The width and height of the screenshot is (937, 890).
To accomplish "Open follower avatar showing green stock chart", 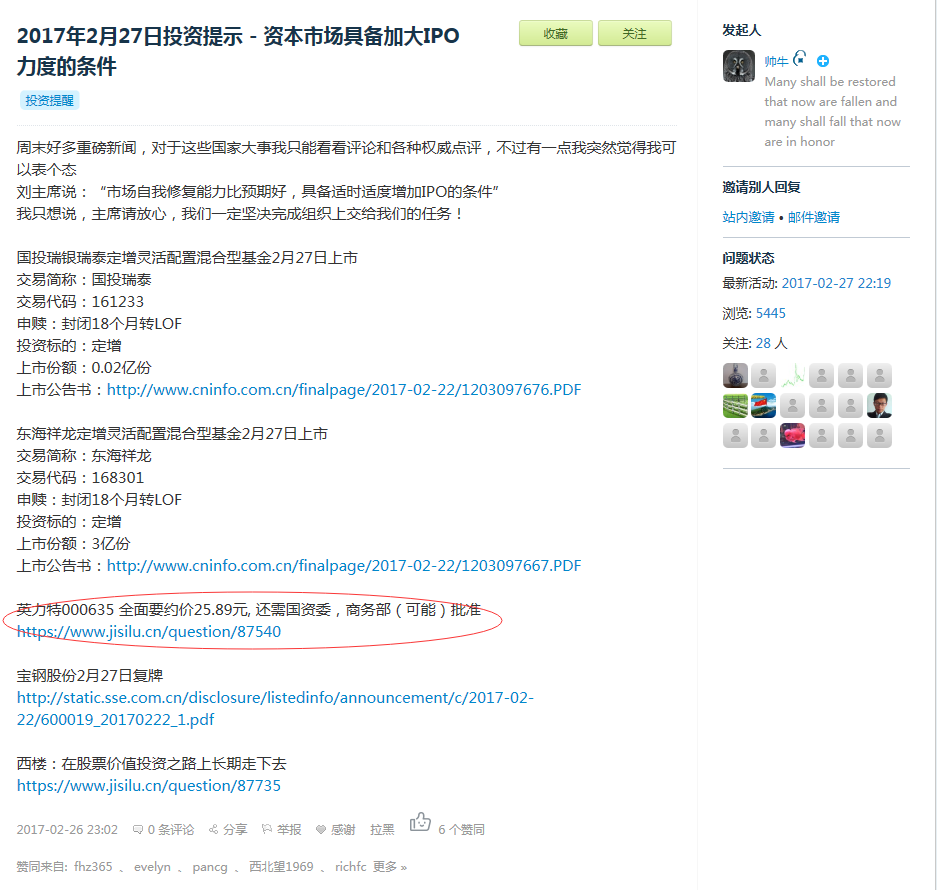I will click(792, 375).
